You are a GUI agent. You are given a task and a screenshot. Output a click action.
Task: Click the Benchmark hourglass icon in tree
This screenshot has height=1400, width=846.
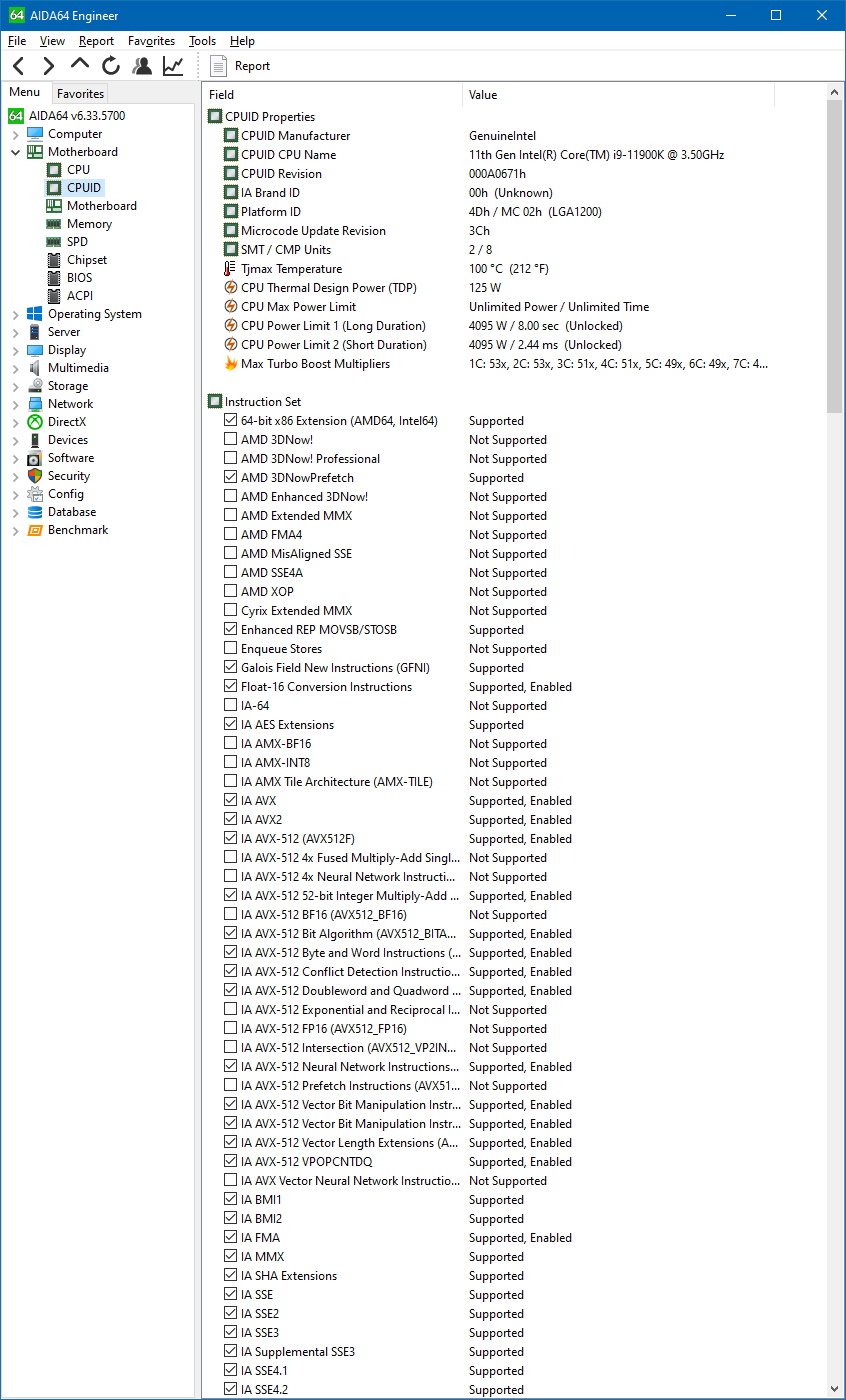click(x=35, y=530)
